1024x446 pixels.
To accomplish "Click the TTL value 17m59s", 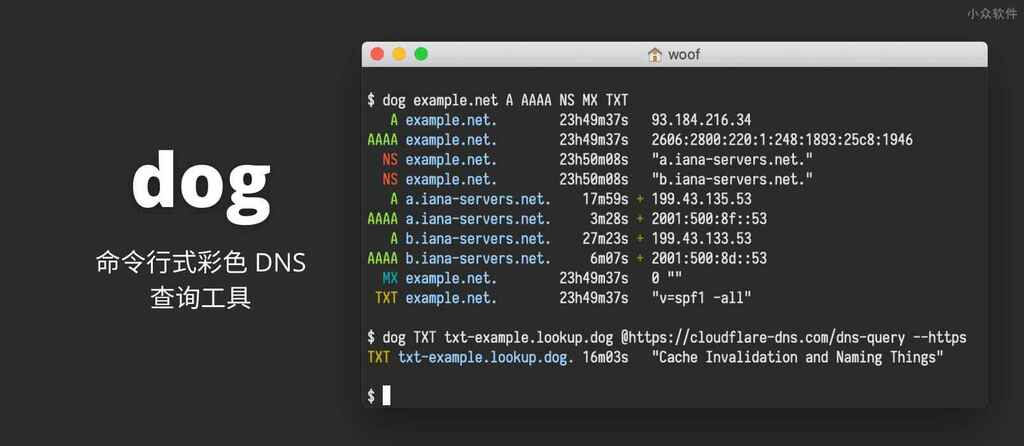I will (x=605, y=199).
